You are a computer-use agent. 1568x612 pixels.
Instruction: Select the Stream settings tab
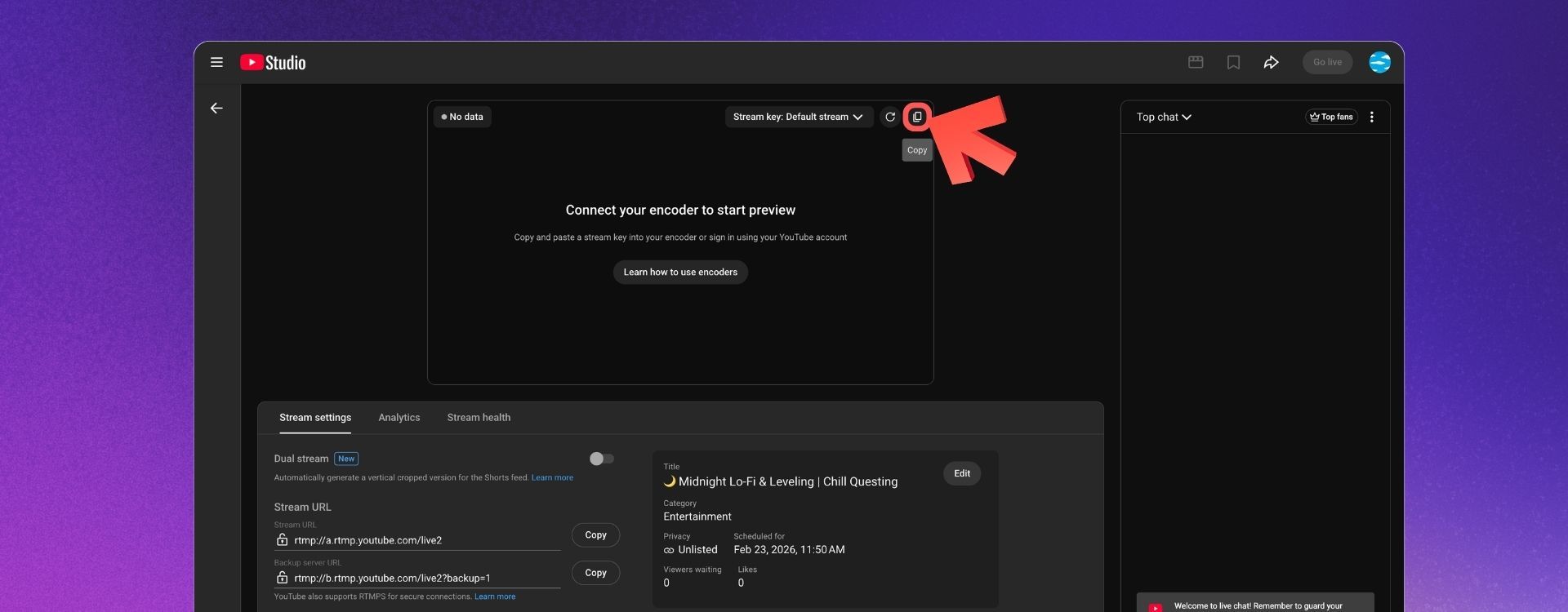click(315, 417)
